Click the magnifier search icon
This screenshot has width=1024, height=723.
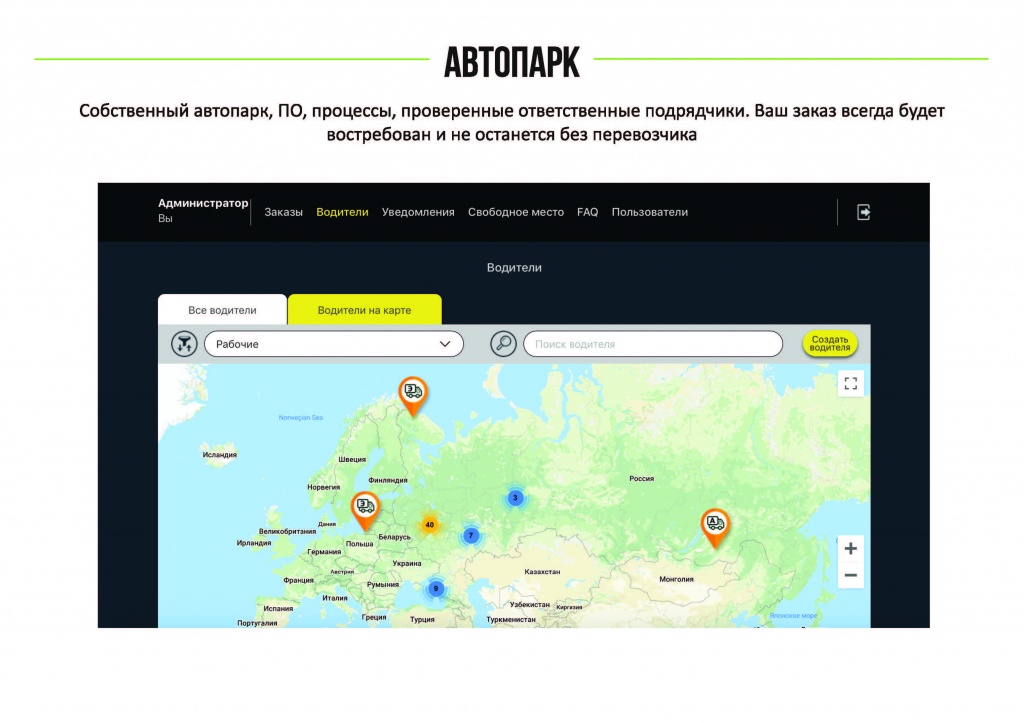pos(504,344)
